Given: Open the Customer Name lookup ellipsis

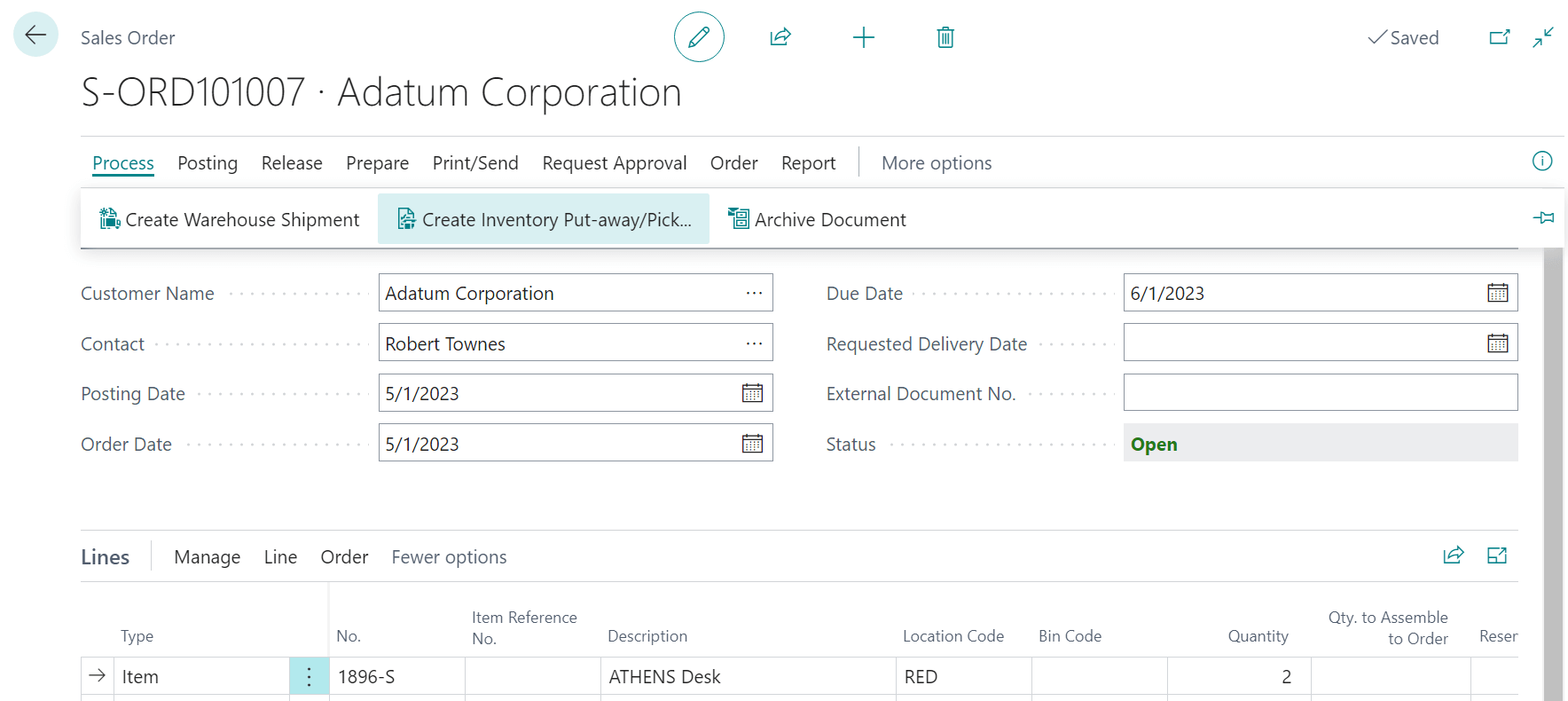Looking at the screenshot, I should point(754,293).
